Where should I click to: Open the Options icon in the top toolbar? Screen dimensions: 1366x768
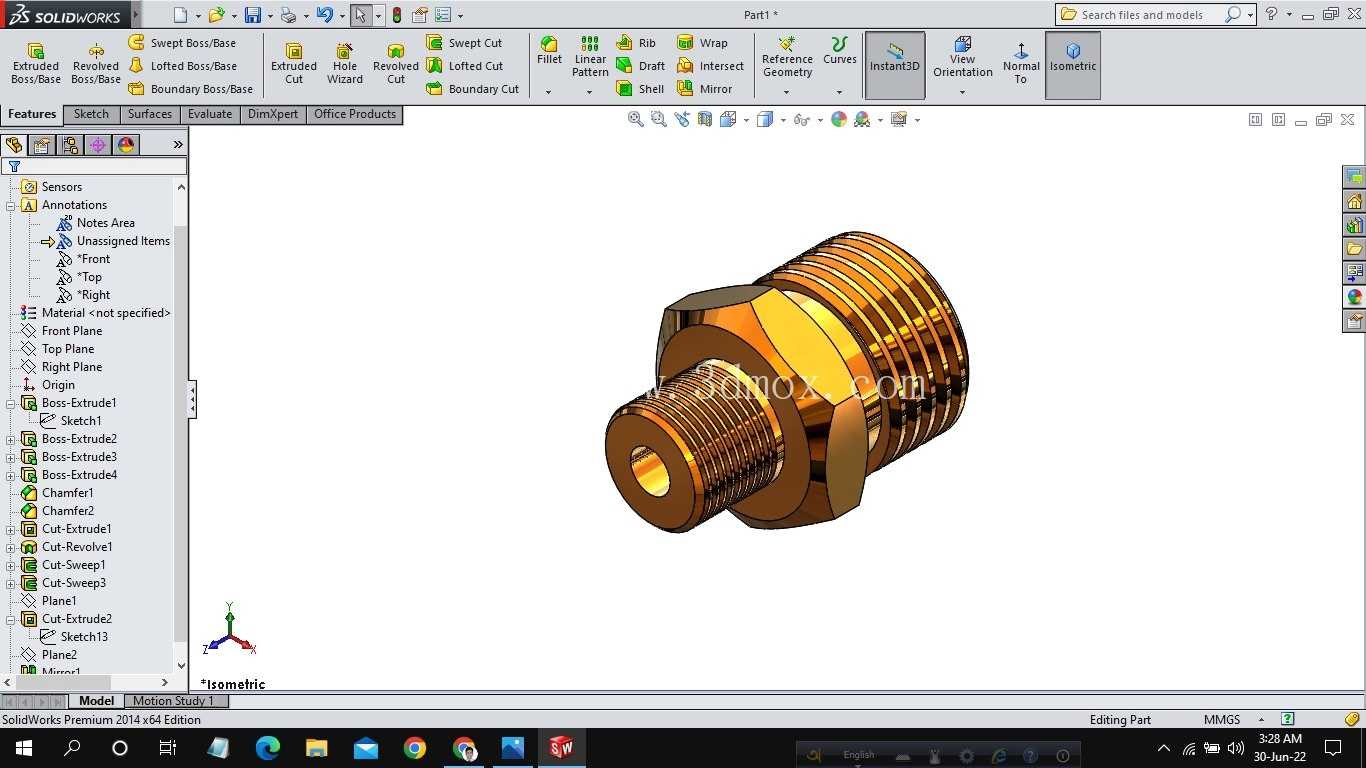[442, 15]
